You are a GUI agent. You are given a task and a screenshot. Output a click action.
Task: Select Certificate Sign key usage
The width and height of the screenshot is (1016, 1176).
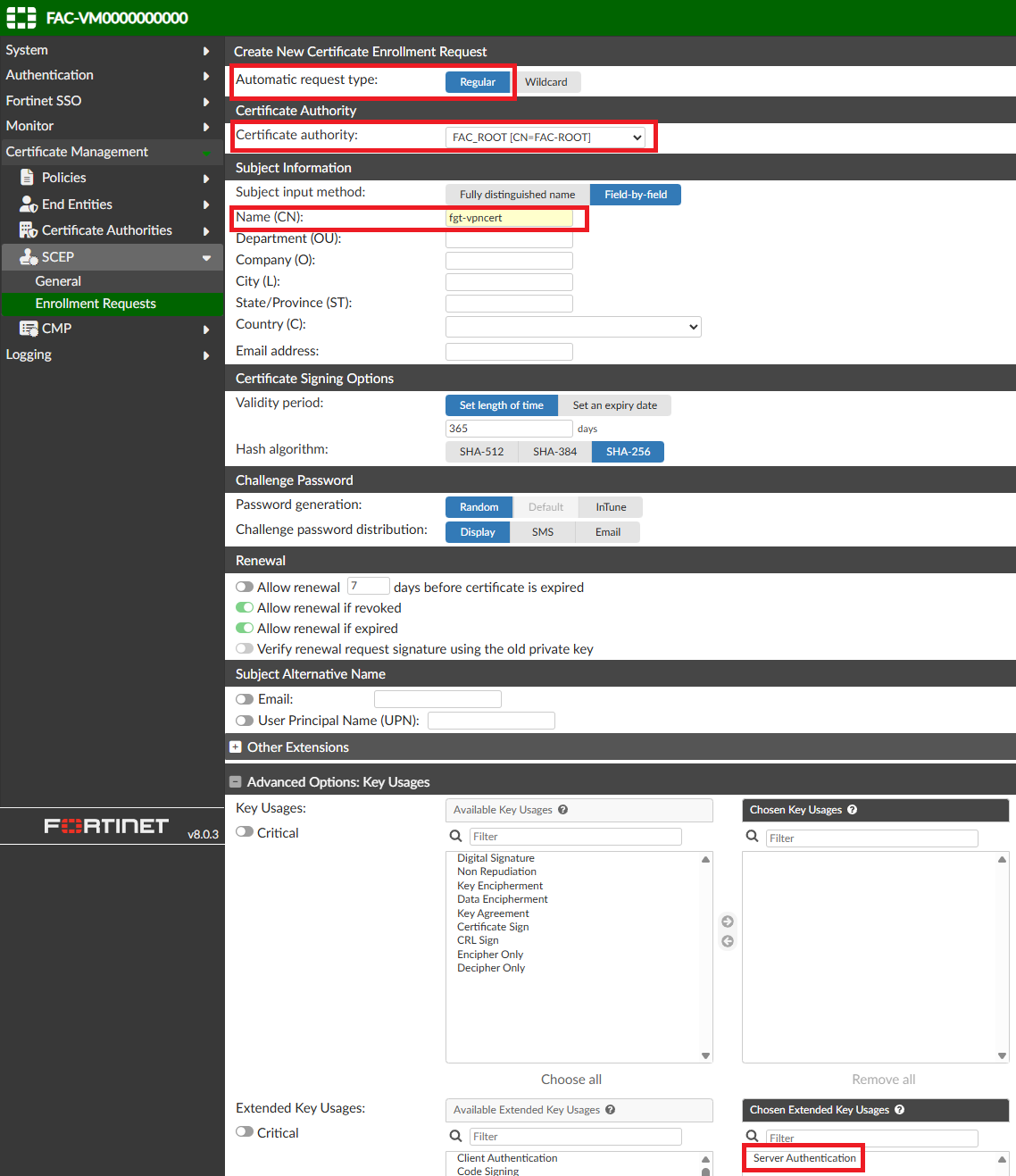pos(493,927)
